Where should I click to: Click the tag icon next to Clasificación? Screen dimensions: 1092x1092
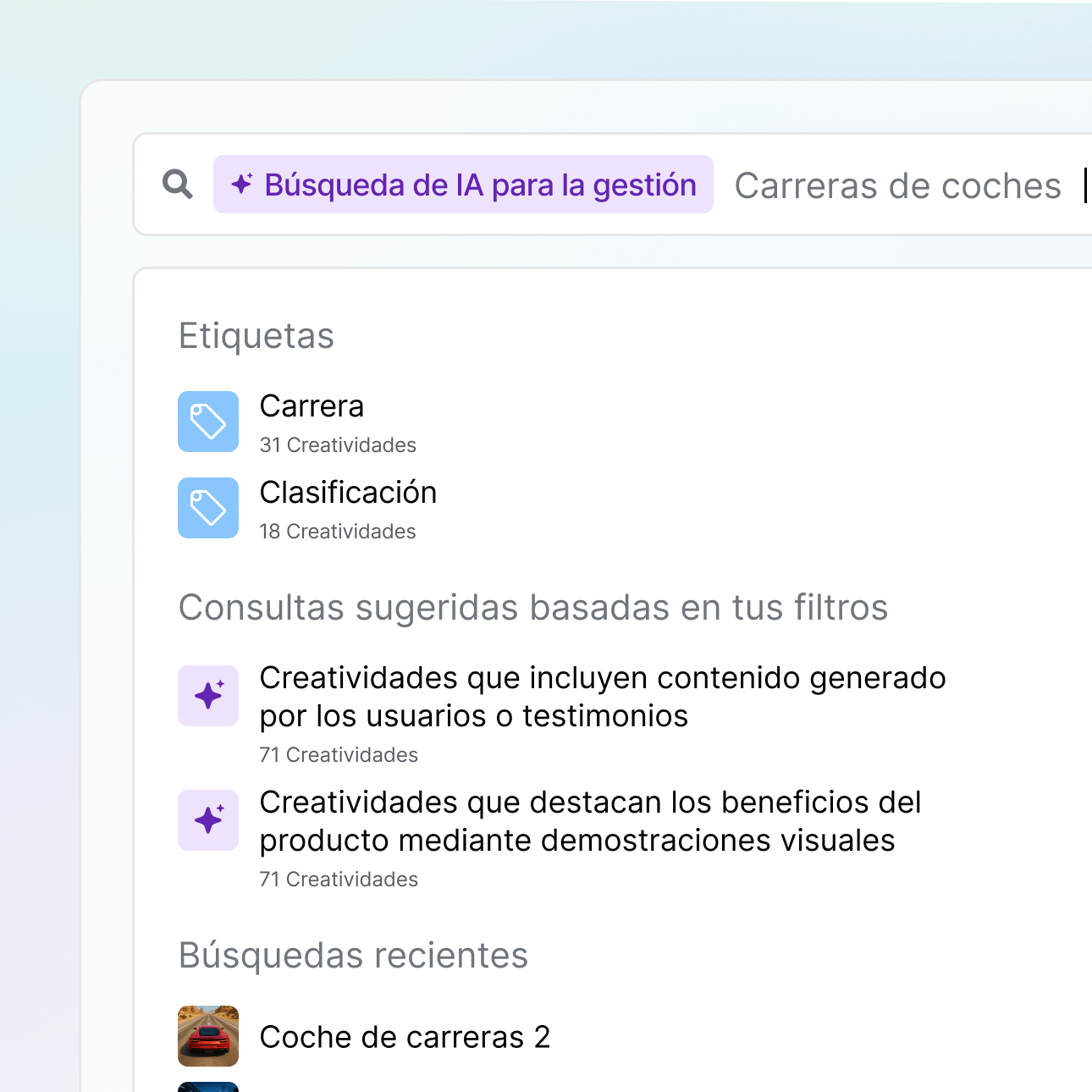(208, 508)
